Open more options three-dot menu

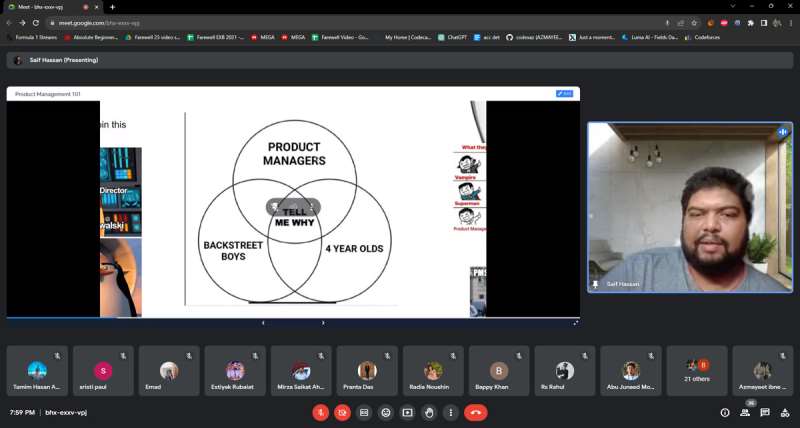coord(451,412)
